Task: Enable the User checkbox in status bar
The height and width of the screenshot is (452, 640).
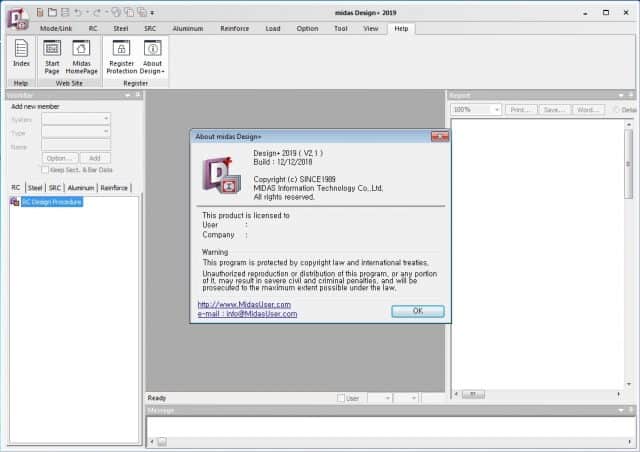Action: pos(341,398)
